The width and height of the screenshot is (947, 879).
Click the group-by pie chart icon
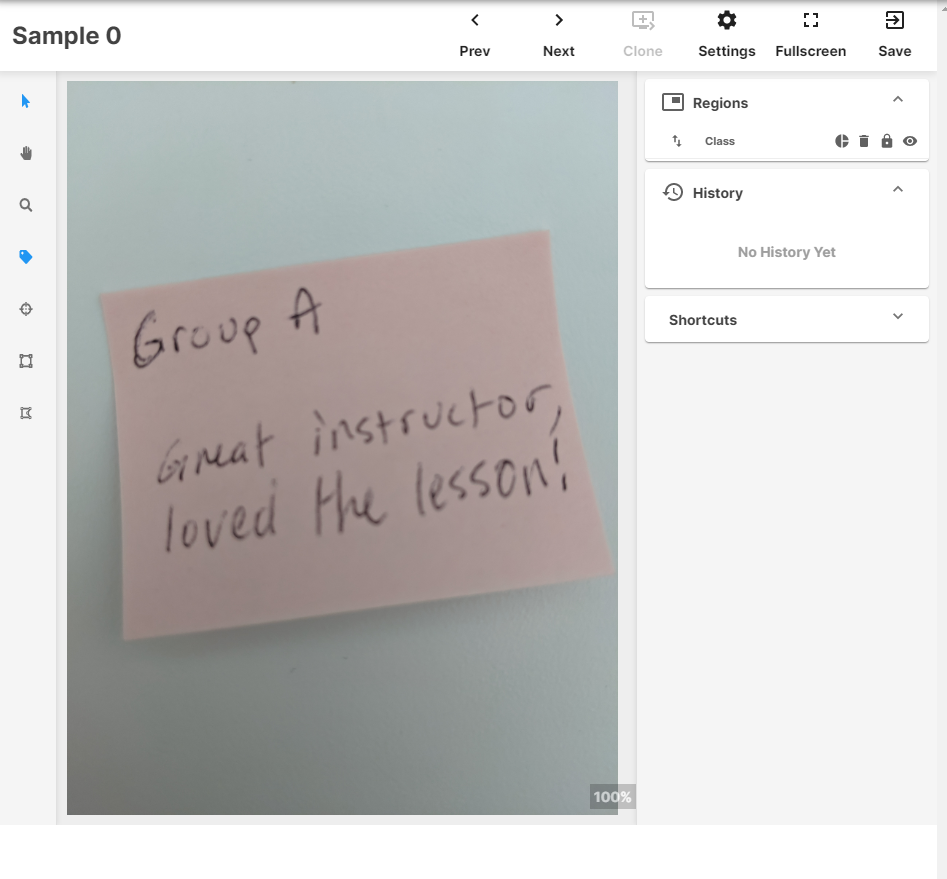tap(841, 141)
